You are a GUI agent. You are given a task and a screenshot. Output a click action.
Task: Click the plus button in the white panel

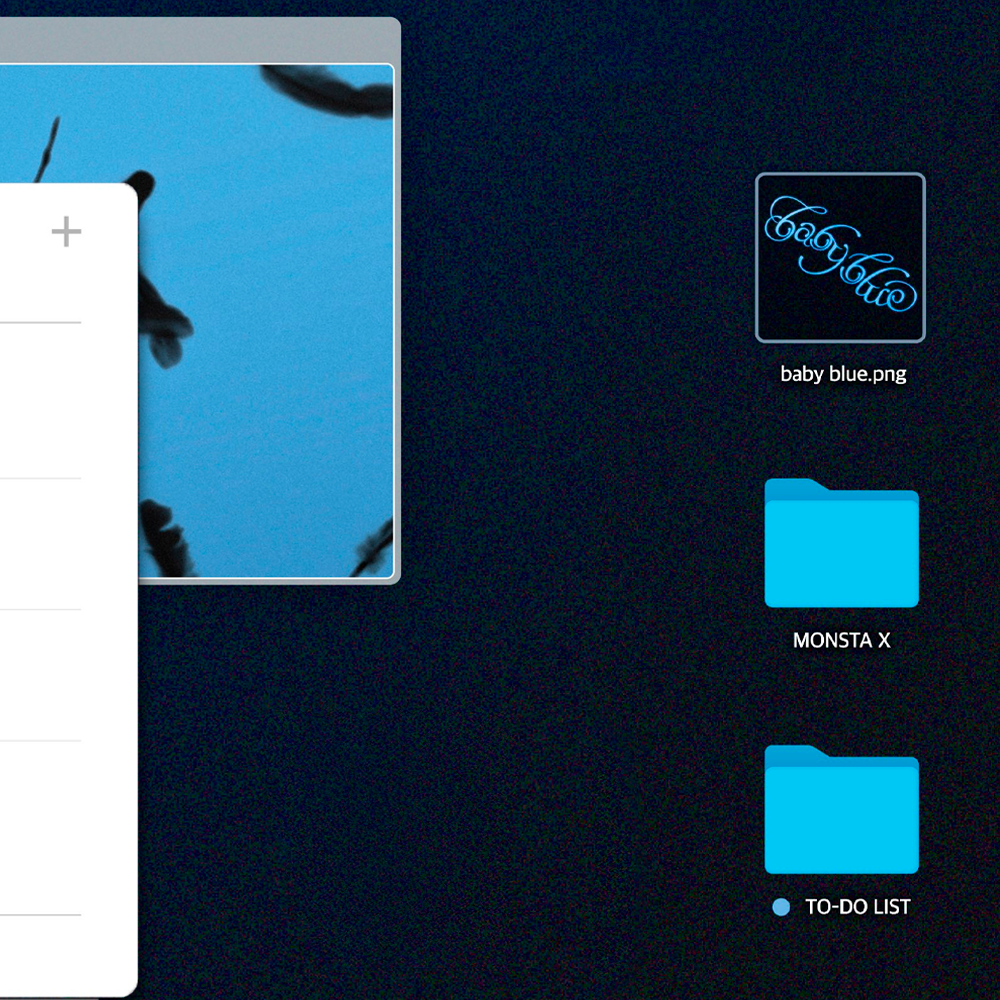[66, 232]
